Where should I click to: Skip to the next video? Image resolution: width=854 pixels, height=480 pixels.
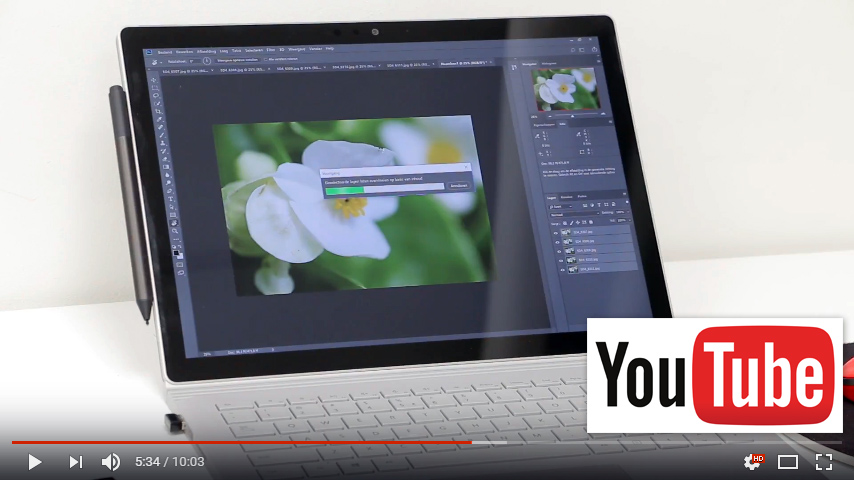pyautogui.click(x=75, y=462)
